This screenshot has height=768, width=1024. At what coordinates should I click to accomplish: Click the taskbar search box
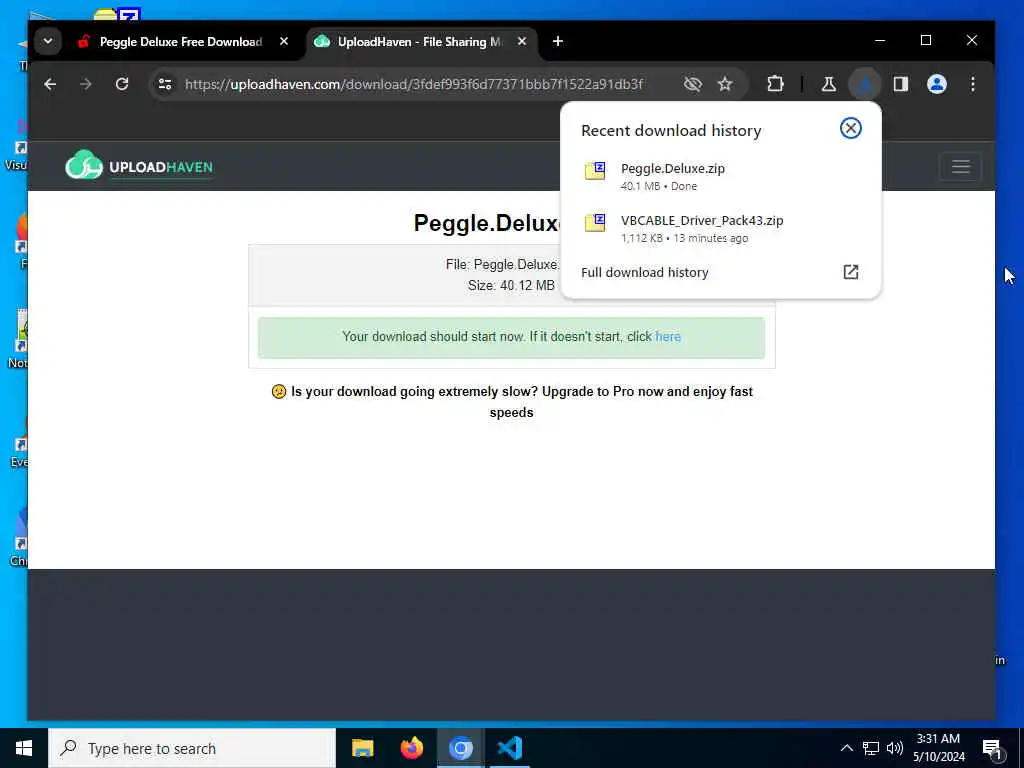coord(192,748)
